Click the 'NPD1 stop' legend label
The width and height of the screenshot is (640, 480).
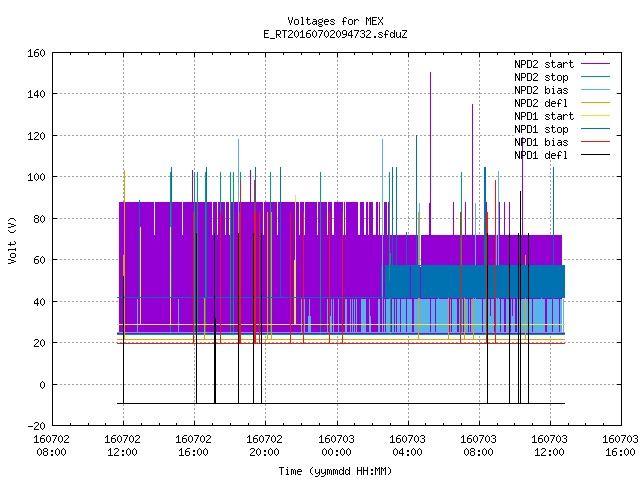(541, 129)
